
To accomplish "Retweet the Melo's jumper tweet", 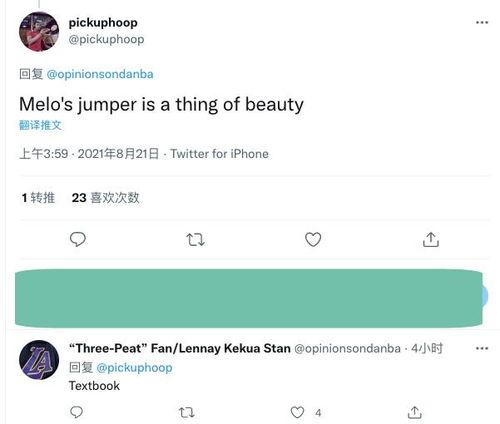I will pyautogui.click(x=195, y=240).
